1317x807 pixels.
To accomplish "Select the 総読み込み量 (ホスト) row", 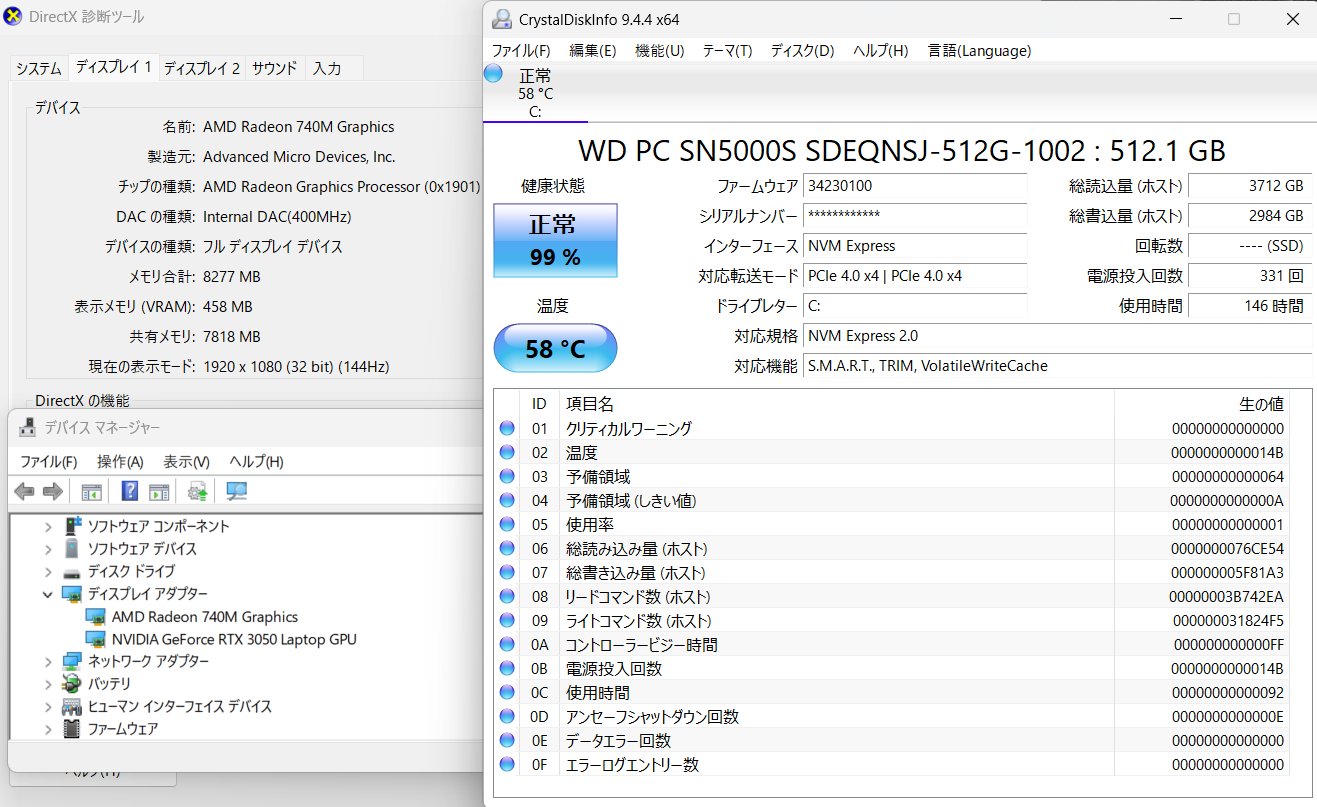I will (x=892, y=548).
